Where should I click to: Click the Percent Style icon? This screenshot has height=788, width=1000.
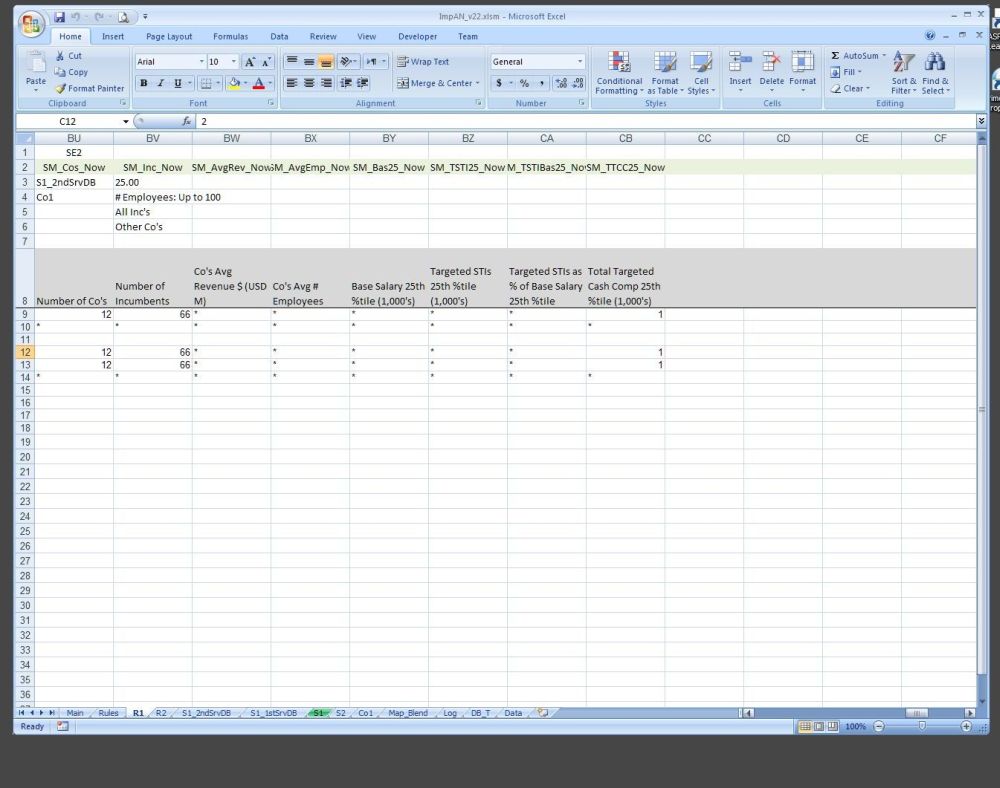click(x=524, y=83)
